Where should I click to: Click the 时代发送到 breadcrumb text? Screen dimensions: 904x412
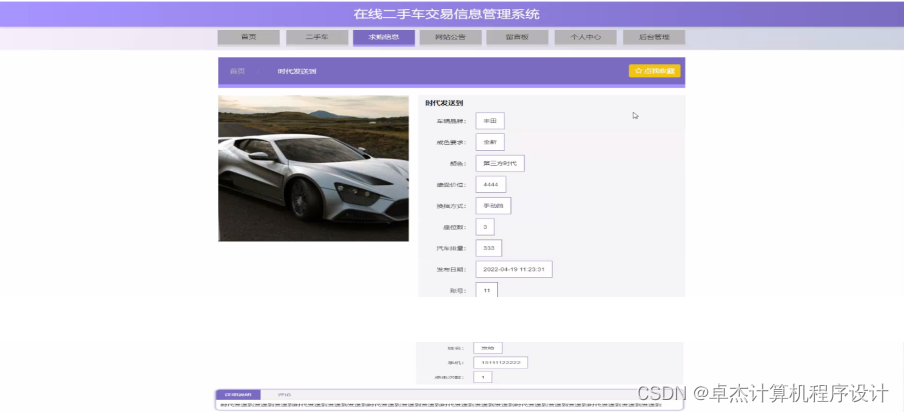[296, 71]
